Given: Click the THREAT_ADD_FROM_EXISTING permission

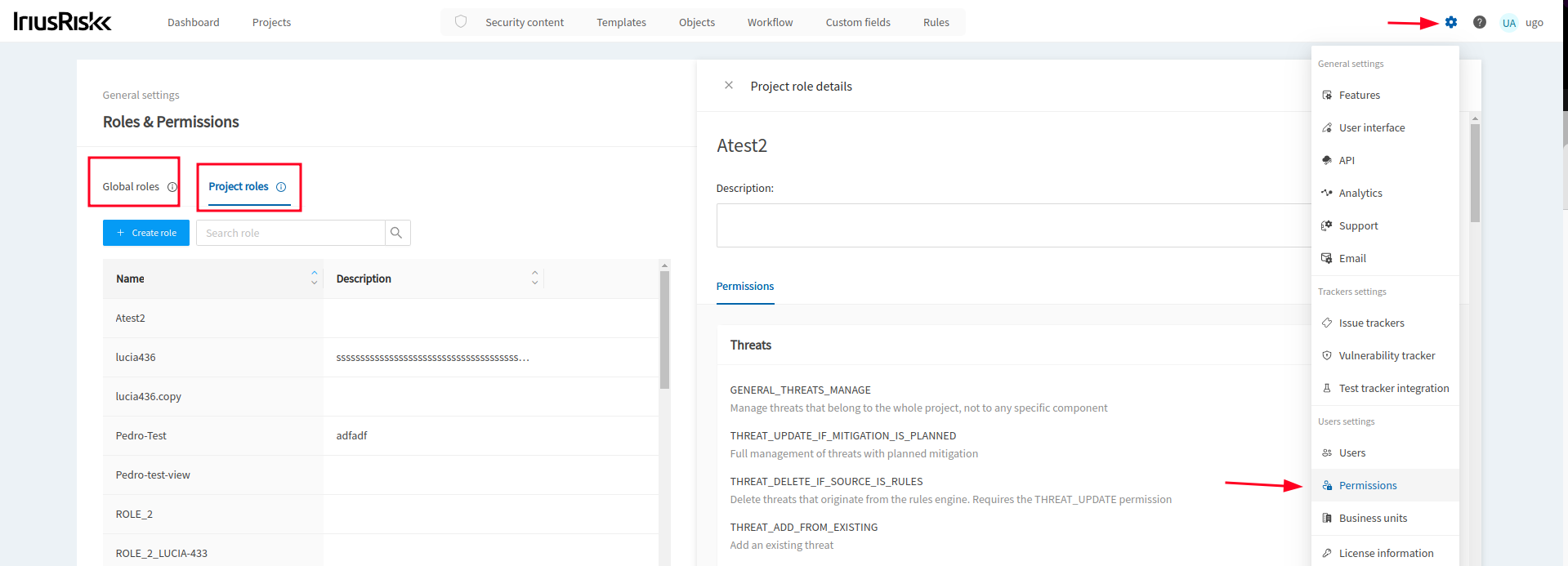Looking at the screenshot, I should click(x=804, y=528).
